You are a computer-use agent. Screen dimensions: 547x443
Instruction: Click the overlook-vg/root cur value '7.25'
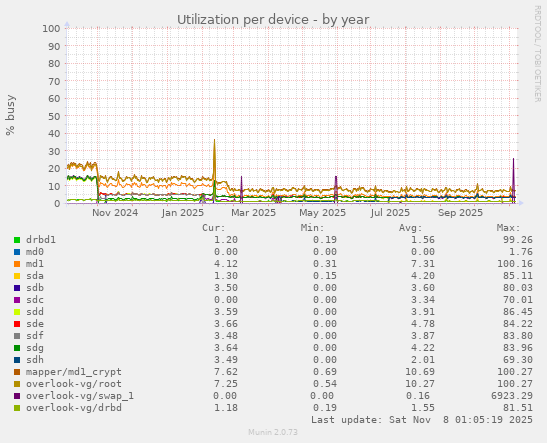[x=226, y=383]
